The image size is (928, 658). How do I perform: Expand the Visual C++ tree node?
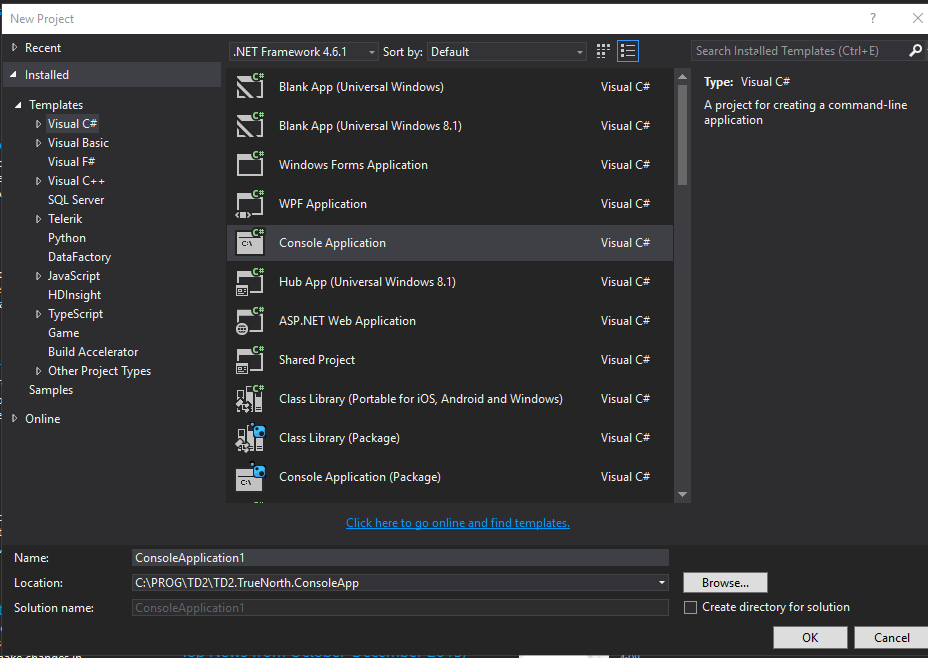tap(38, 180)
